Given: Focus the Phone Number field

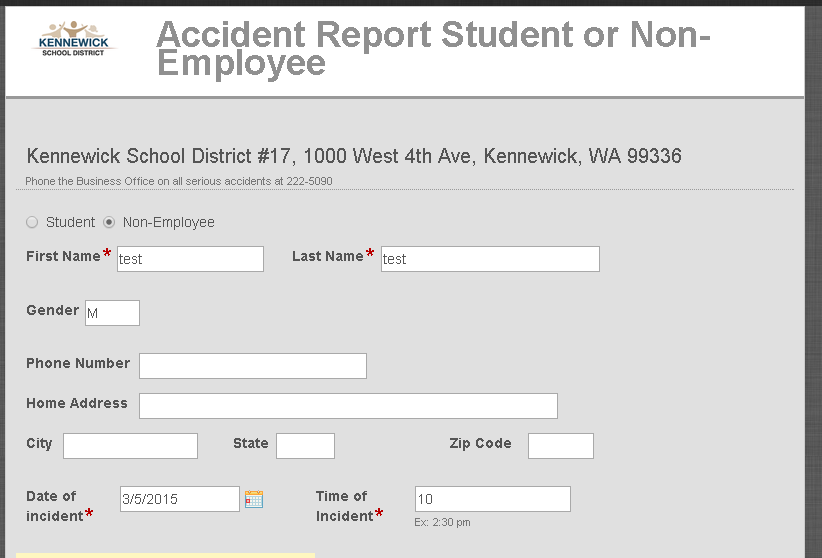Looking at the screenshot, I should [x=253, y=366].
